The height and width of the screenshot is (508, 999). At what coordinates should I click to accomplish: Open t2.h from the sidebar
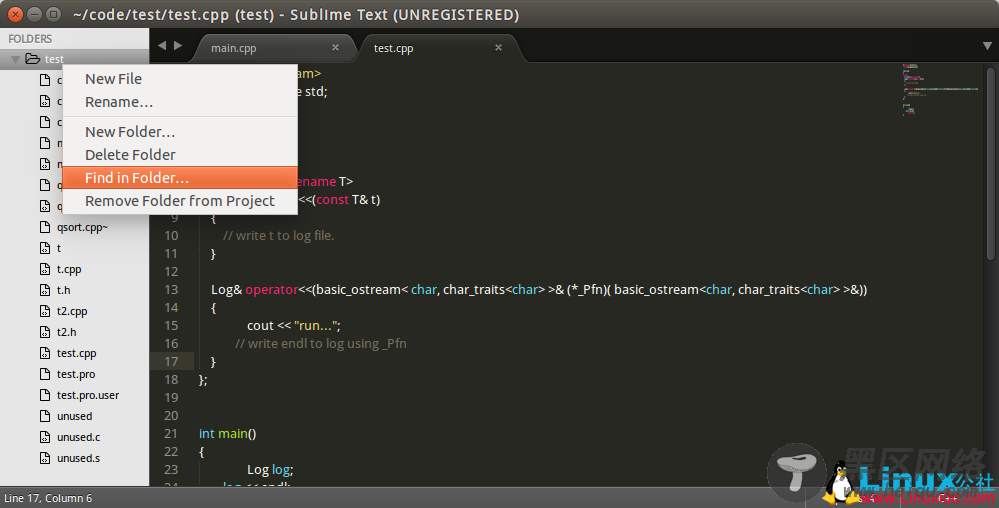point(67,333)
